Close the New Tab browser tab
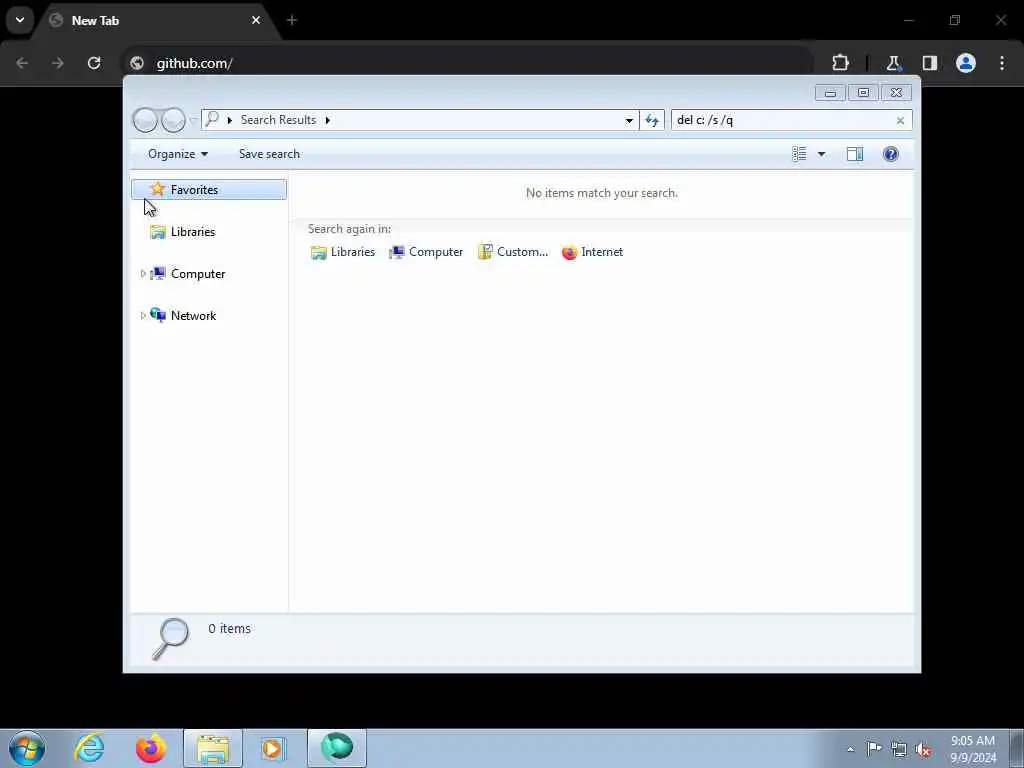The height and width of the screenshot is (768, 1024). click(256, 20)
